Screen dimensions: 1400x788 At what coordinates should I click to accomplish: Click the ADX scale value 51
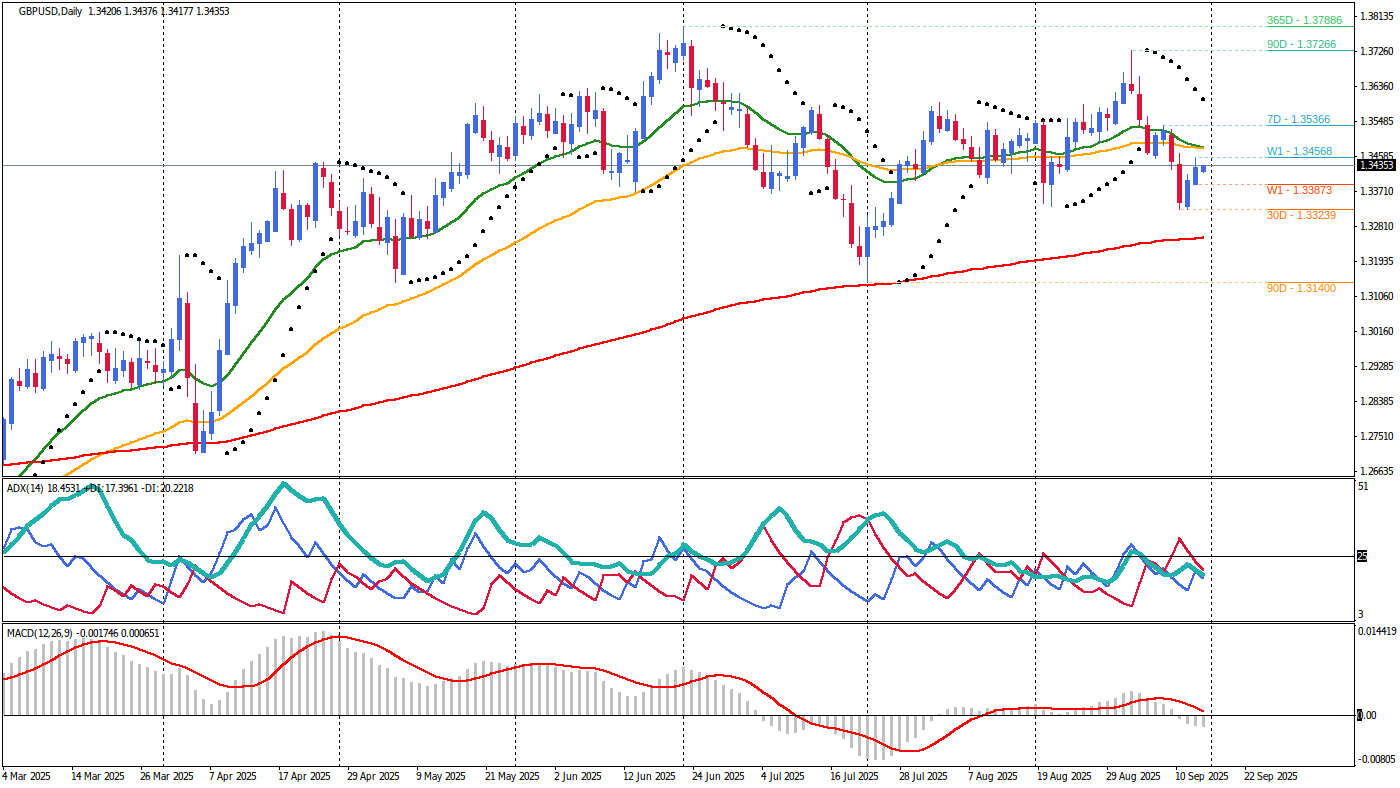pos(1362,487)
